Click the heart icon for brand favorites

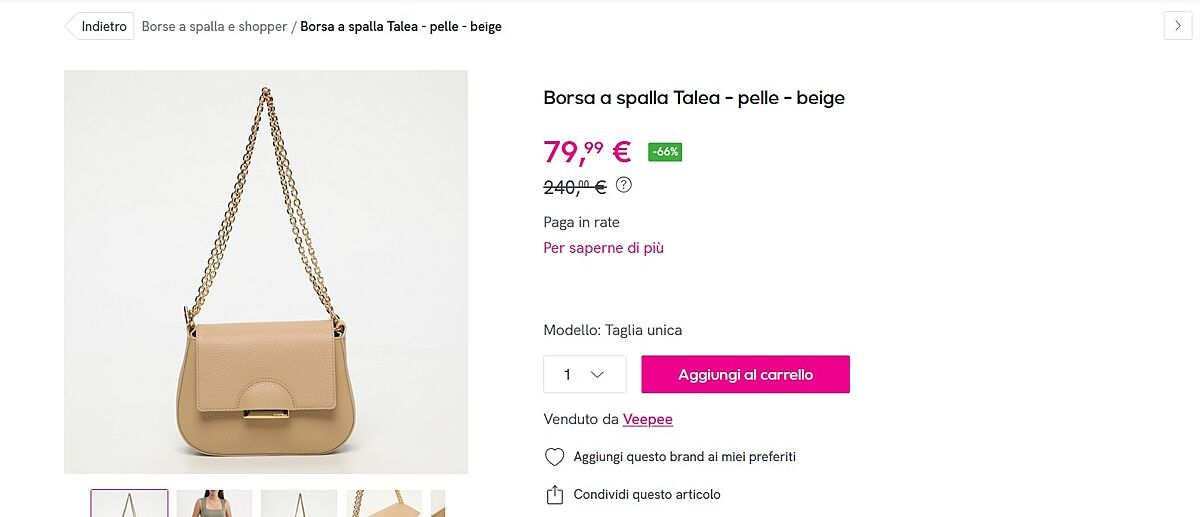pos(554,457)
